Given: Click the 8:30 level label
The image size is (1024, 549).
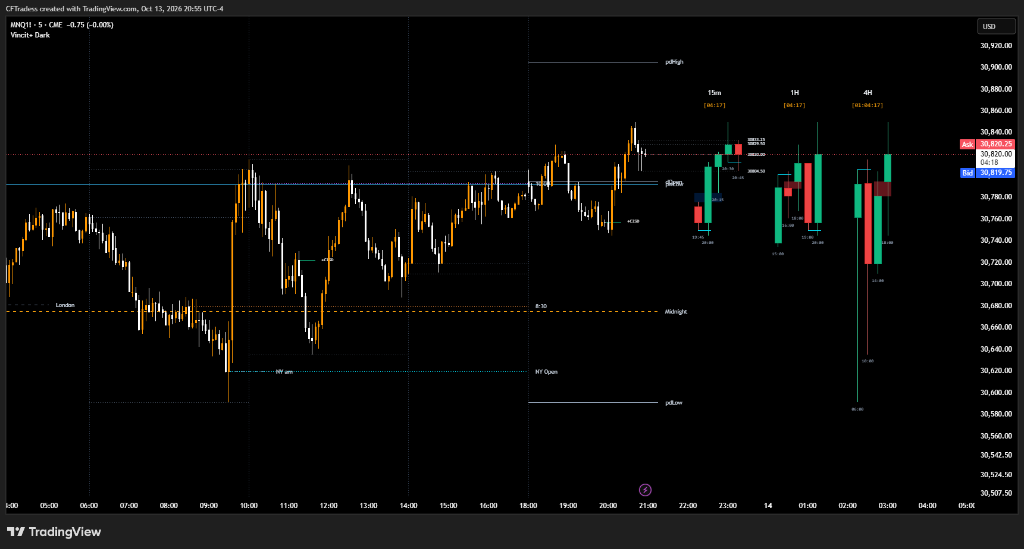Looking at the screenshot, I should (541, 306).
